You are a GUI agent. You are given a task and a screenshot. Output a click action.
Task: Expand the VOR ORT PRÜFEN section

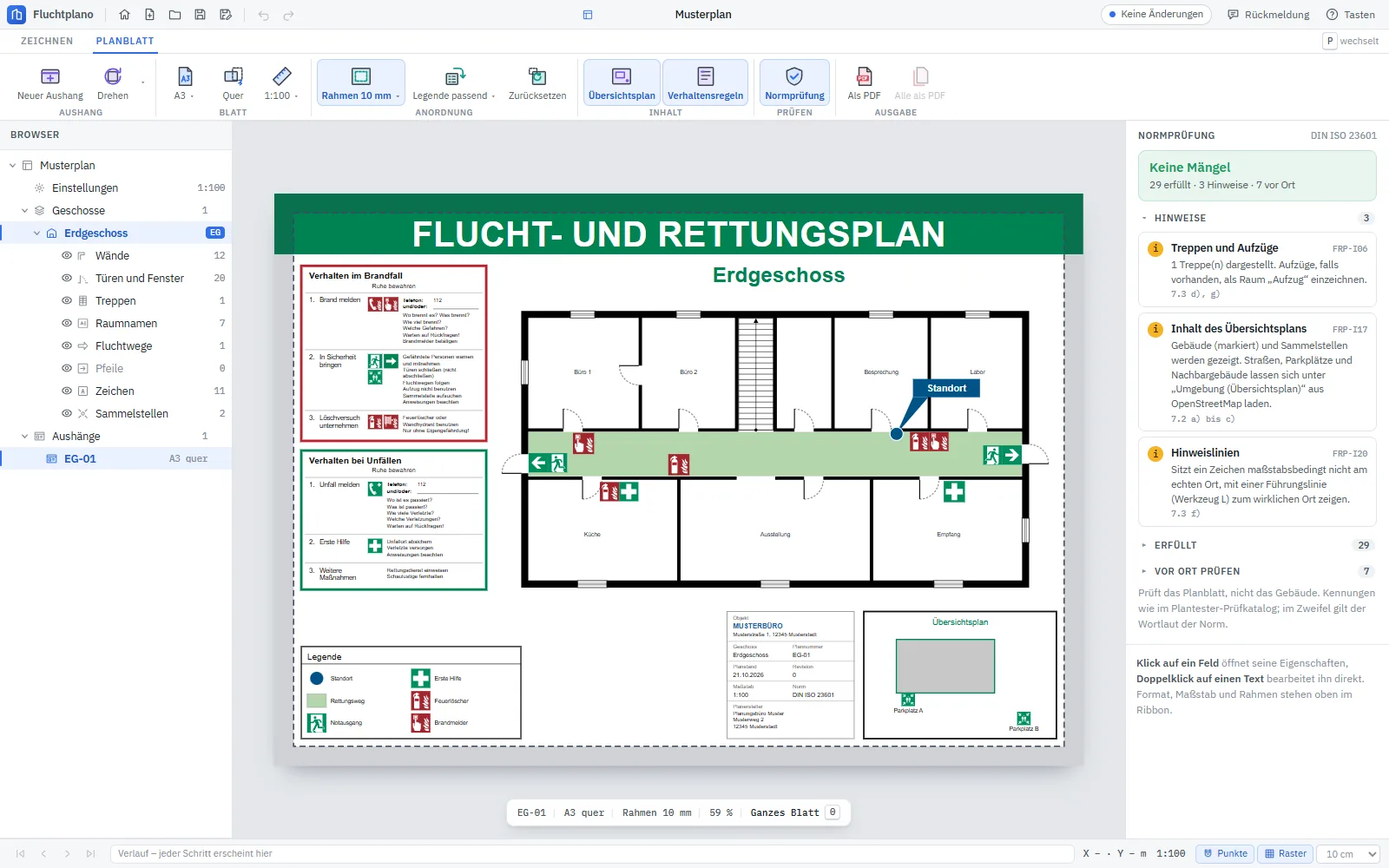point(1257,572)
